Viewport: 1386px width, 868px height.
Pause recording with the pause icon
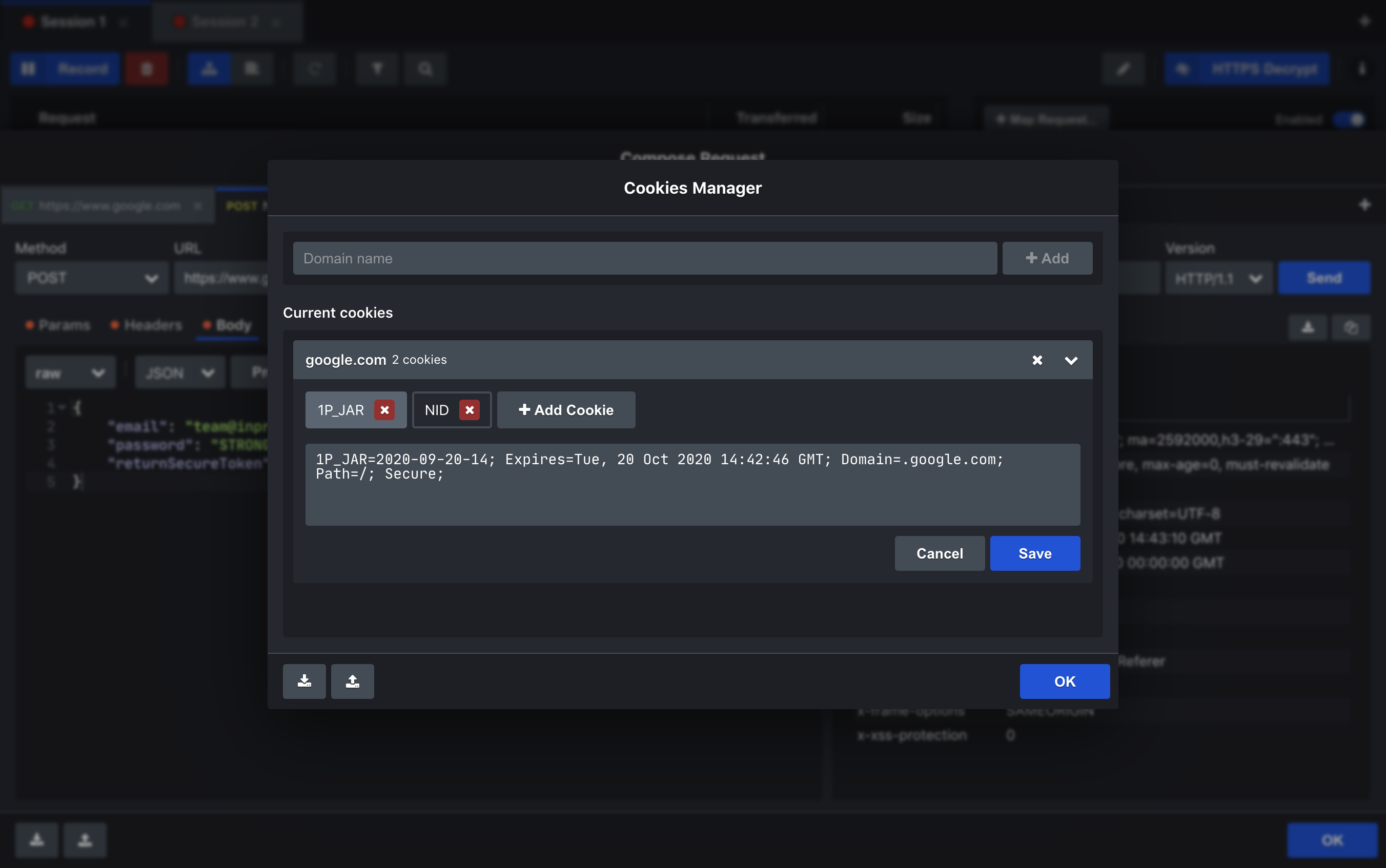[29, 68]
